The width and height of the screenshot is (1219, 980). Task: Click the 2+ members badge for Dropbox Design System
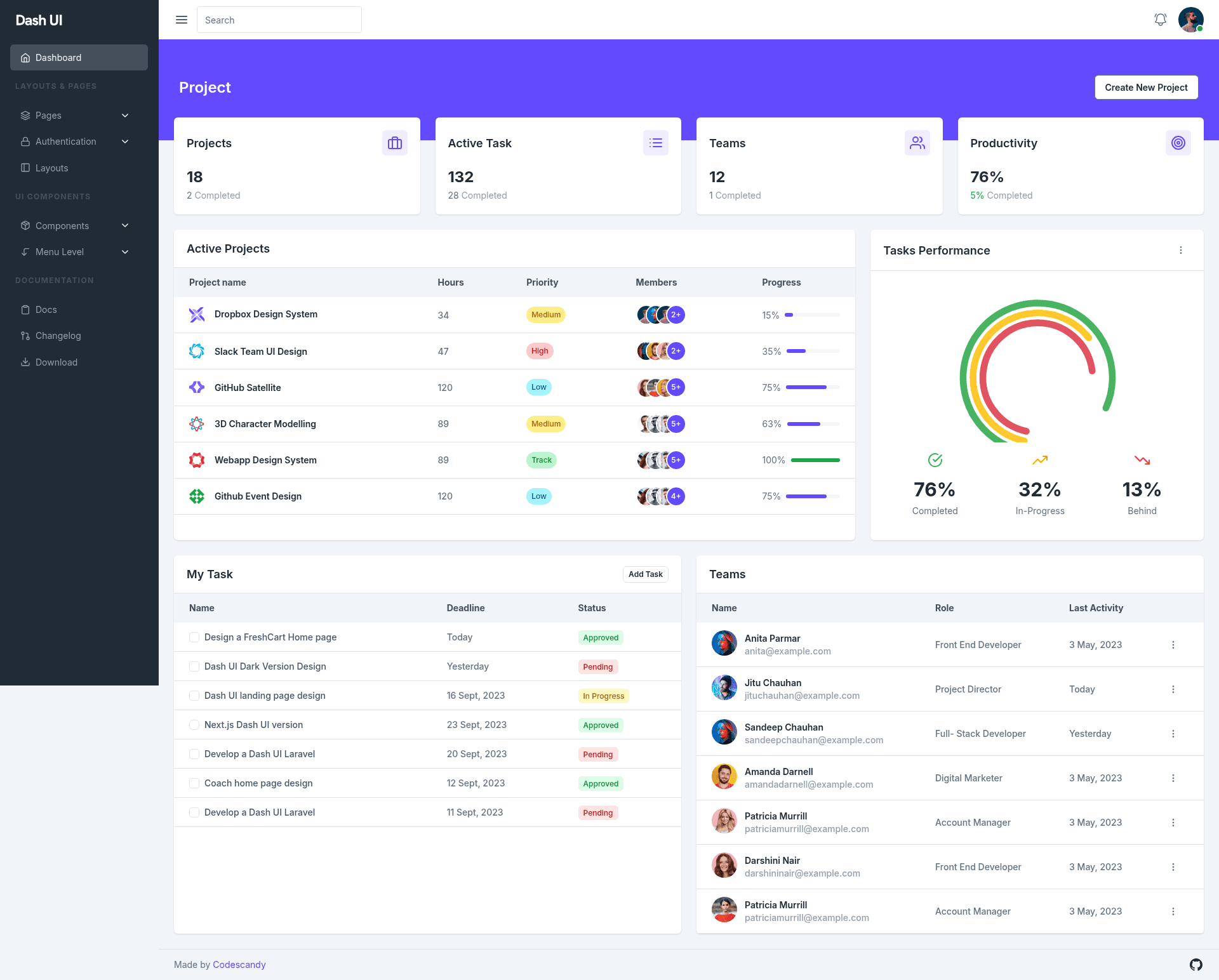[x=676, y=315]
